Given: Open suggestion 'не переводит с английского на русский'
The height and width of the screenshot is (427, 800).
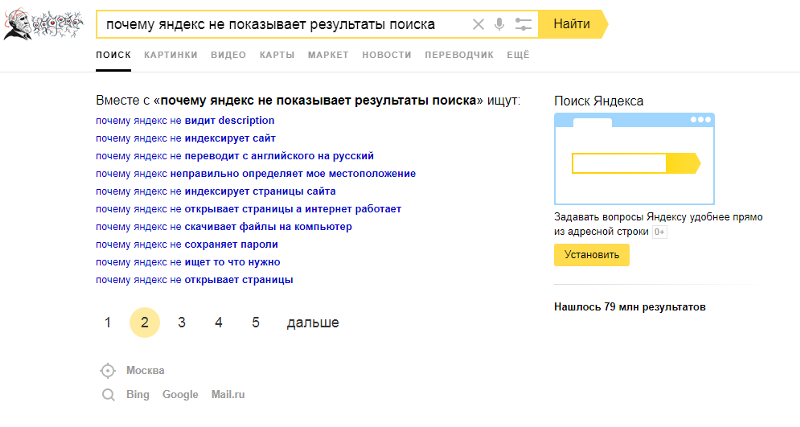Looking at the screenshot, I should click(235, 156).
